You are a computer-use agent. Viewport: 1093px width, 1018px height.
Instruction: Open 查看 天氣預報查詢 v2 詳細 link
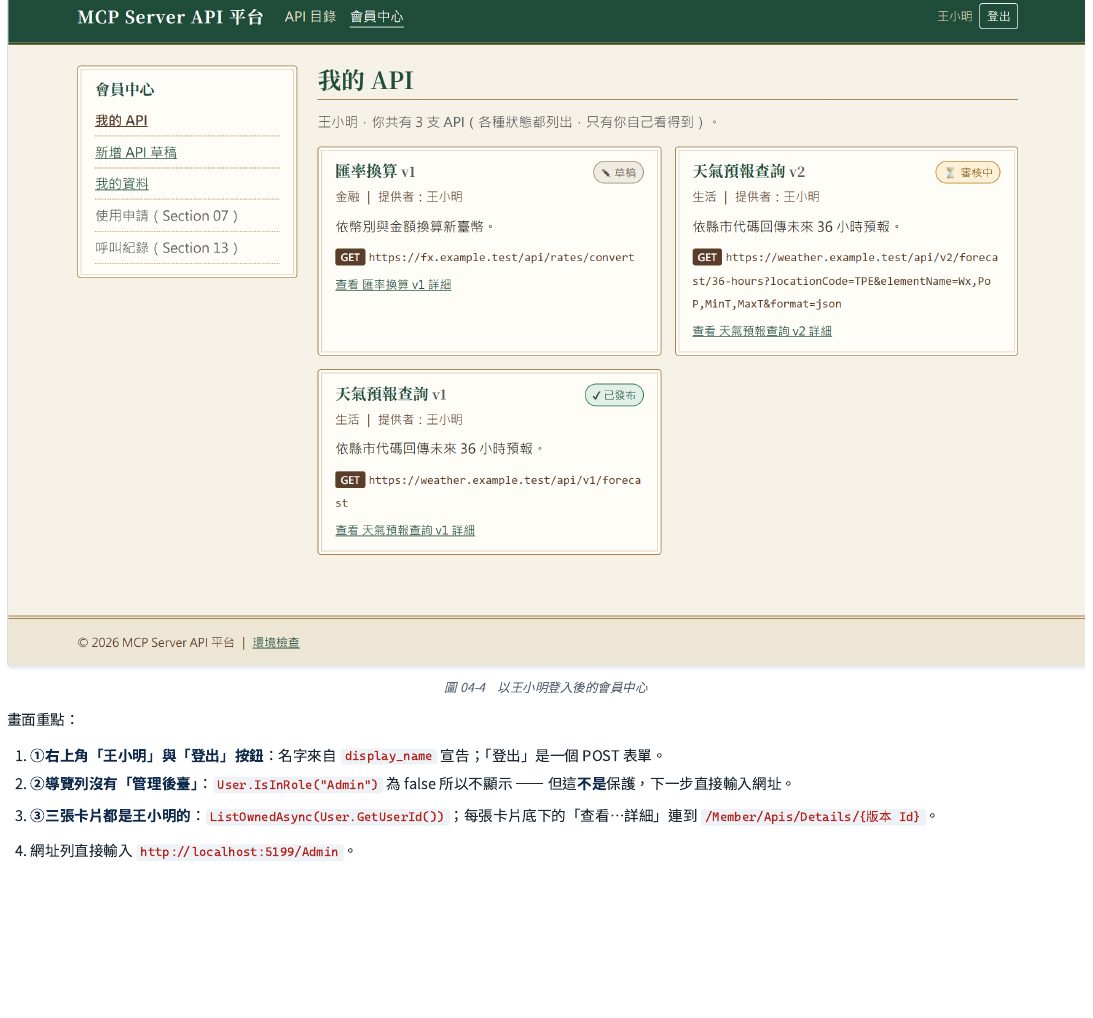762,331
